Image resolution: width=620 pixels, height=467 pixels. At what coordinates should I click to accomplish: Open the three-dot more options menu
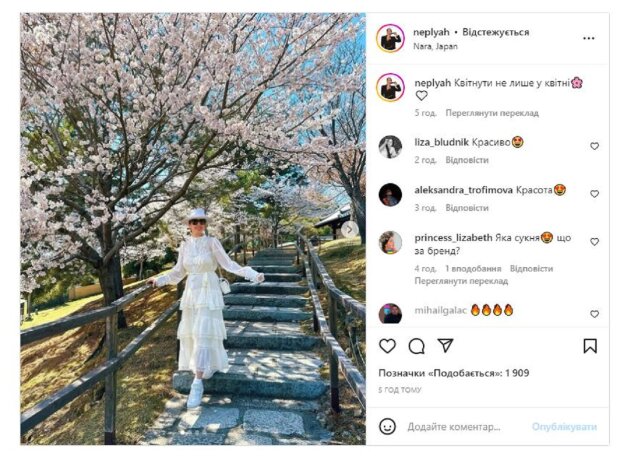pos(589,38)
